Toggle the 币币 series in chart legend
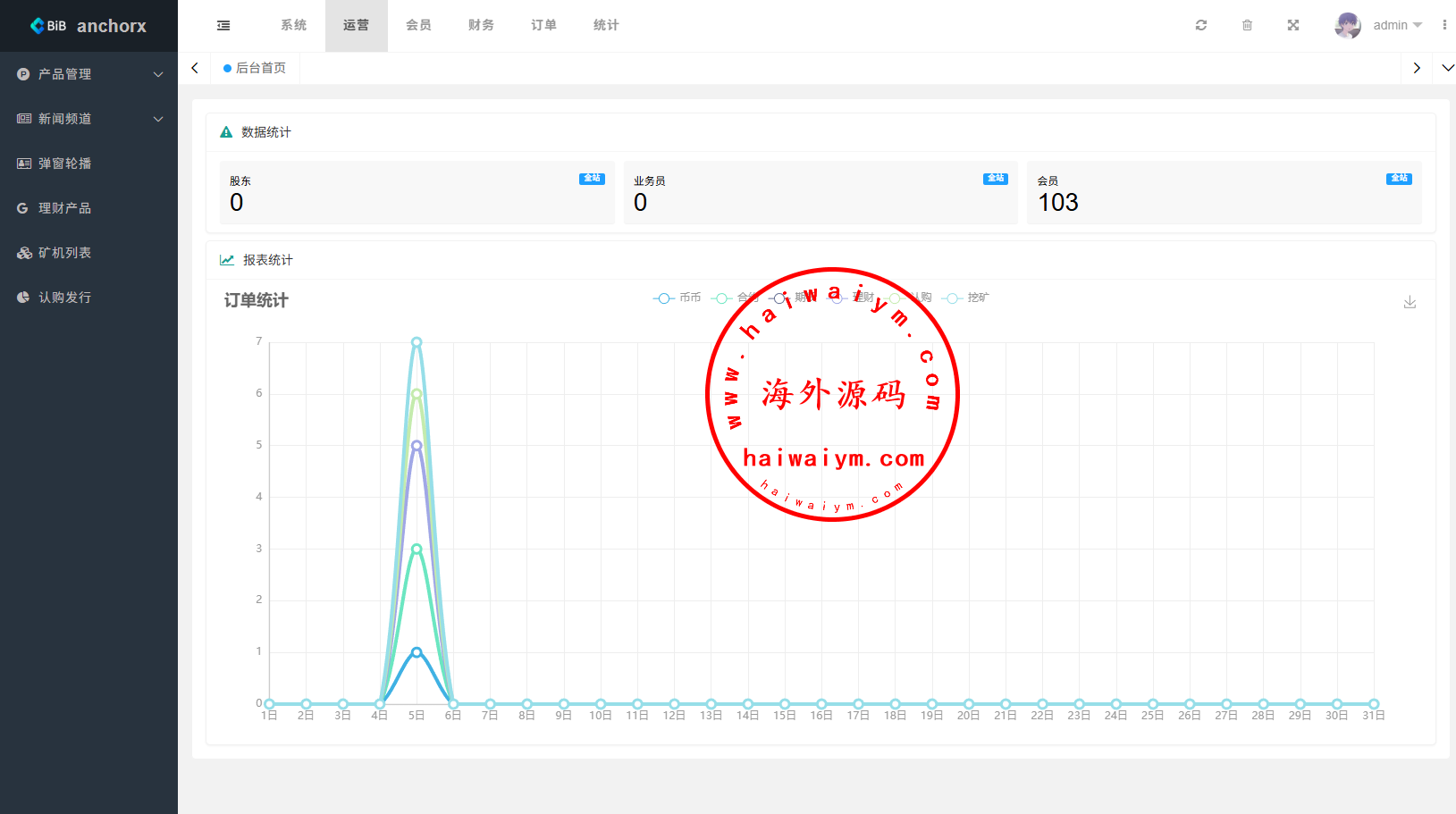The image size is (1456, 814). pyautogui.click(x=678, y=298)
